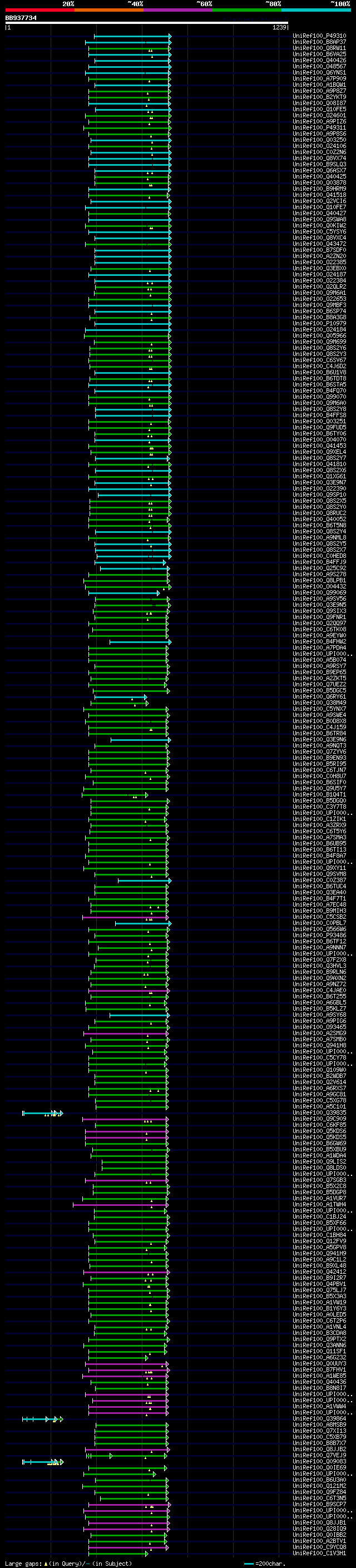
Task: Click hit label UniRef100_B9SLQ3
Action: pos(319,164)
